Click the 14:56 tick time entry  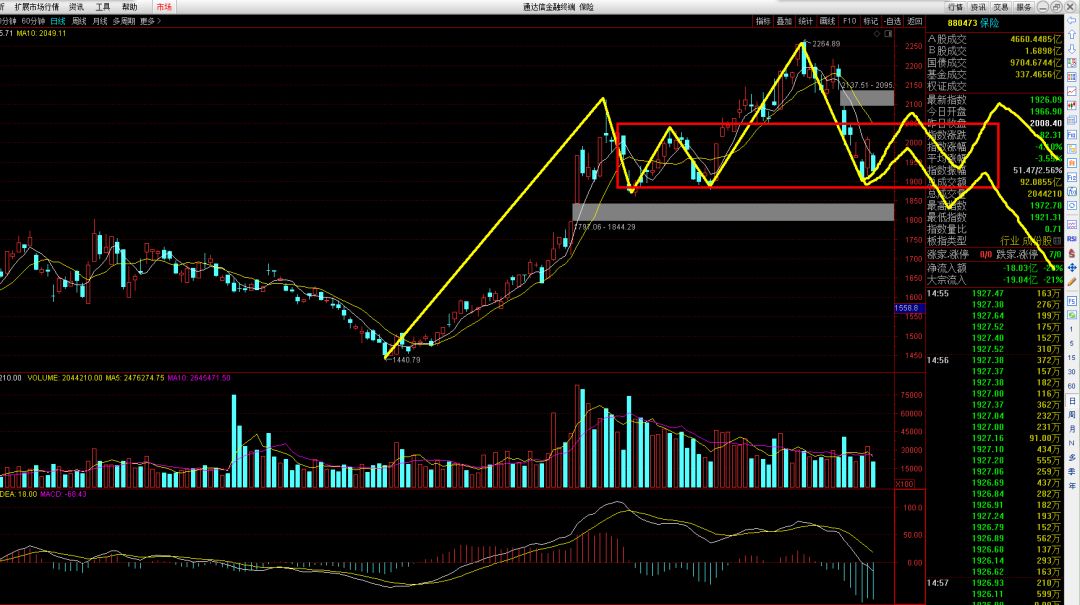point(937,360)
